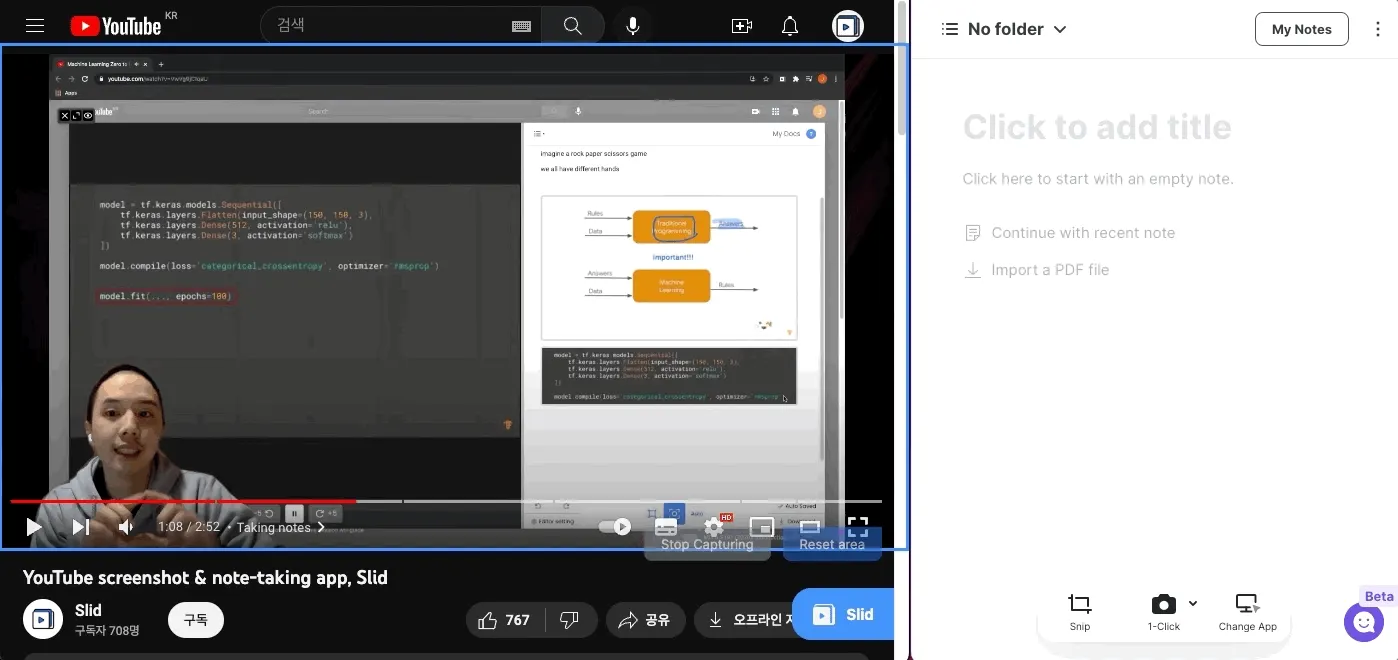The height and width of the screenshot is (660, 1398).
Task: Click the blue Slid extension button
Action: click(843, 614)
